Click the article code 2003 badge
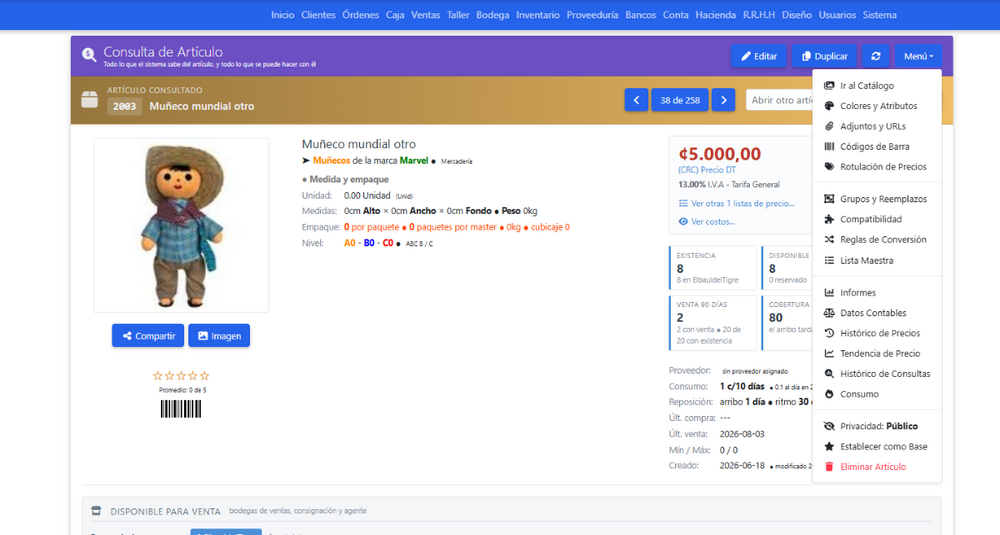This screenshot has height=535, width=1000. [x=124, y=106]
